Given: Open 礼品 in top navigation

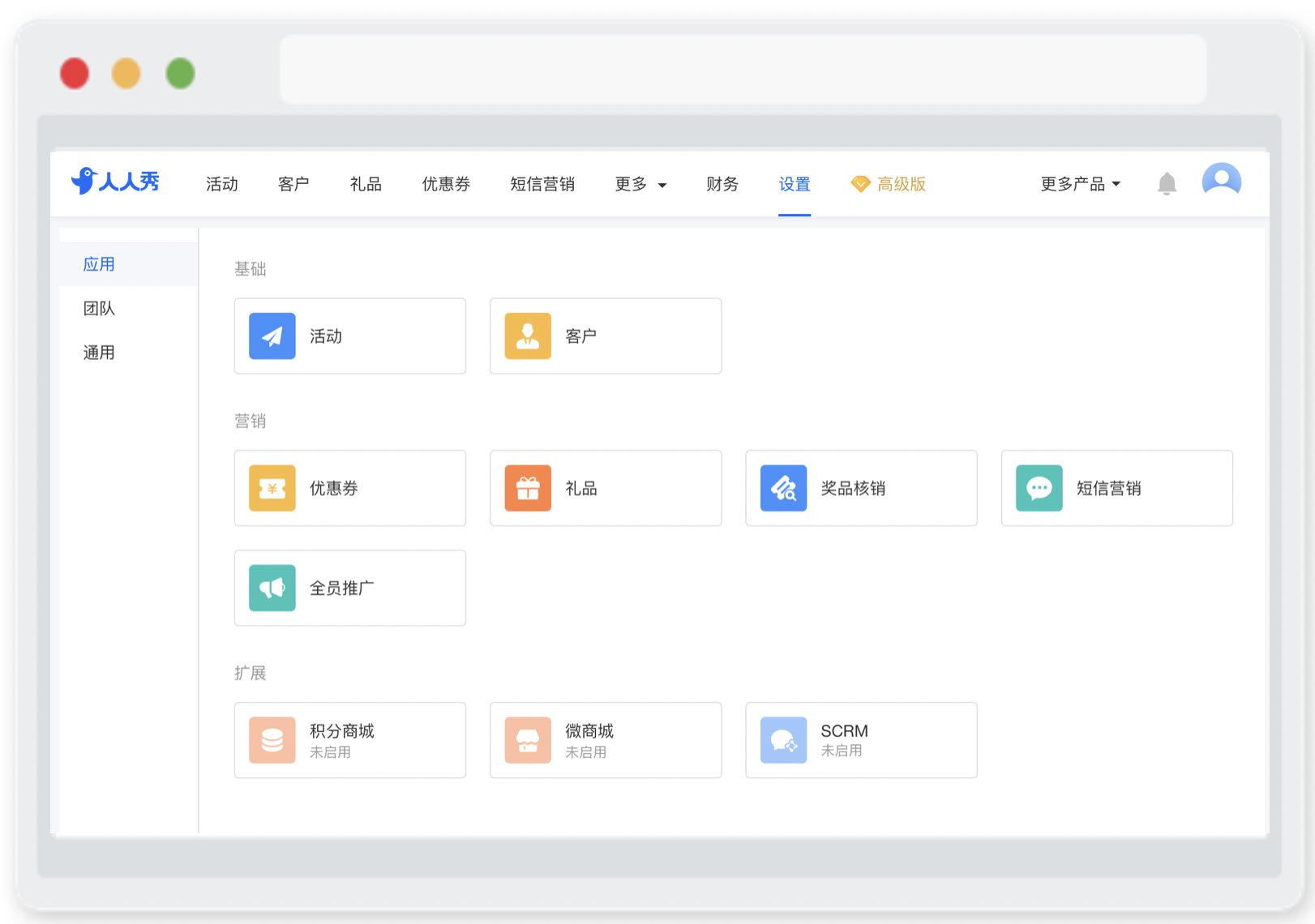Looking at the screenshot, I should point(366,185).
